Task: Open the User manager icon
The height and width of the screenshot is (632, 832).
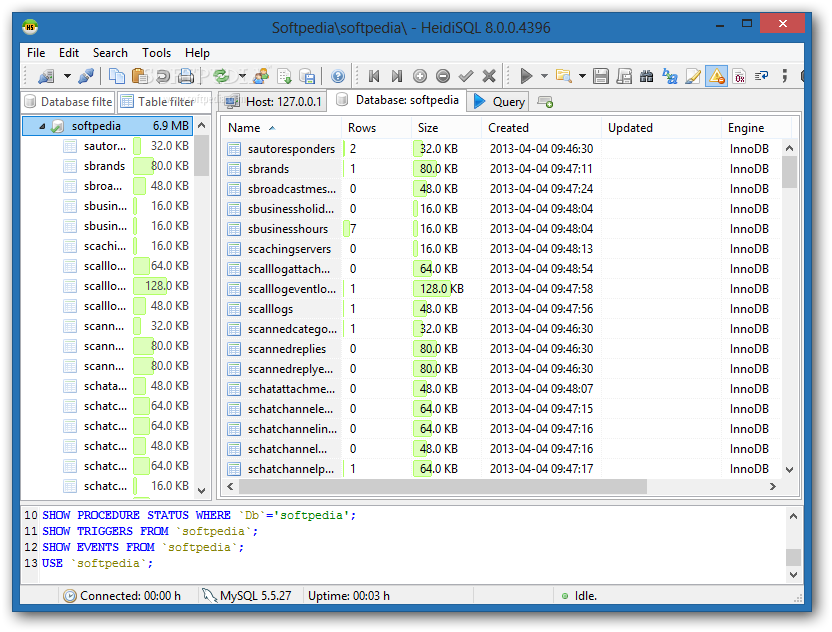Action: click(261, 76)
